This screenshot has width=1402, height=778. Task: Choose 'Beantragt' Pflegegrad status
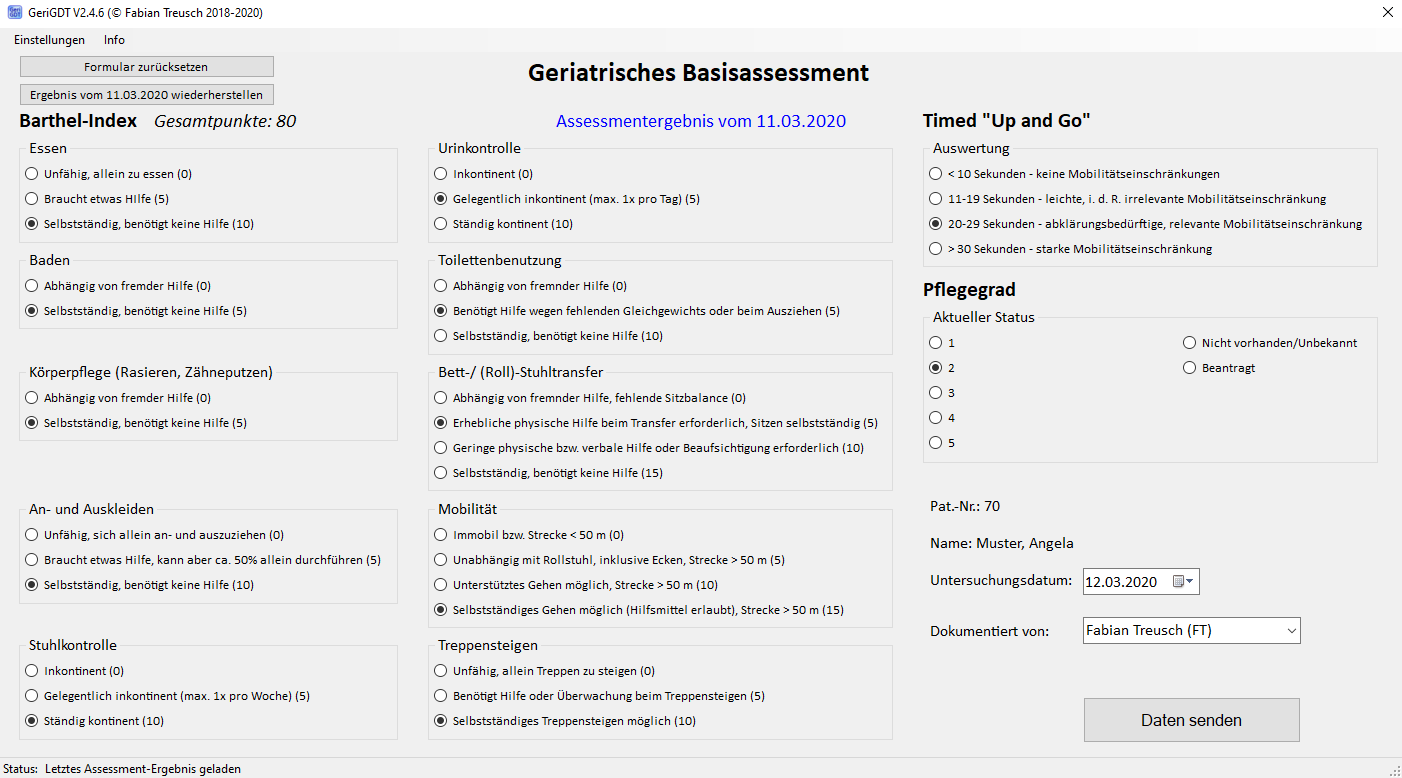[1189, 368]
